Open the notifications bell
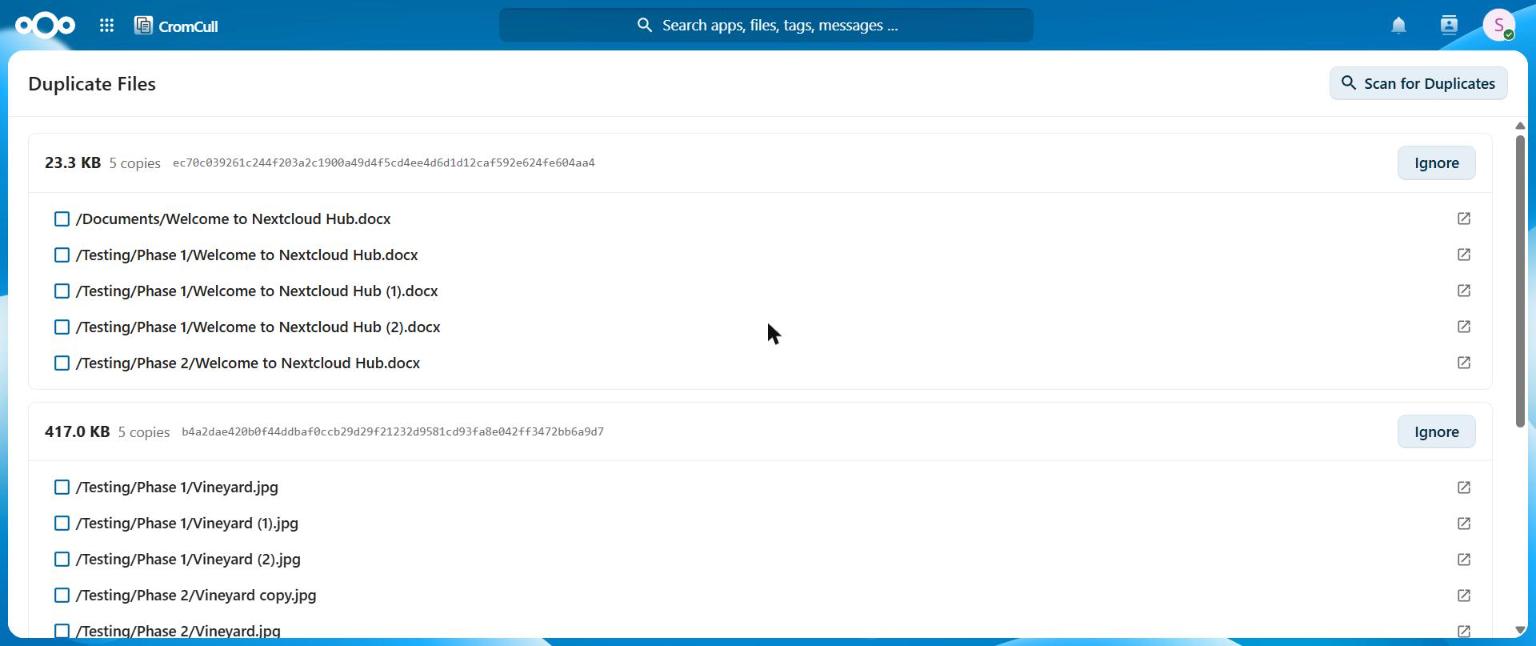Viewport: 1536px width, 646px height. pyautogui.click(x=1399, y=25)
